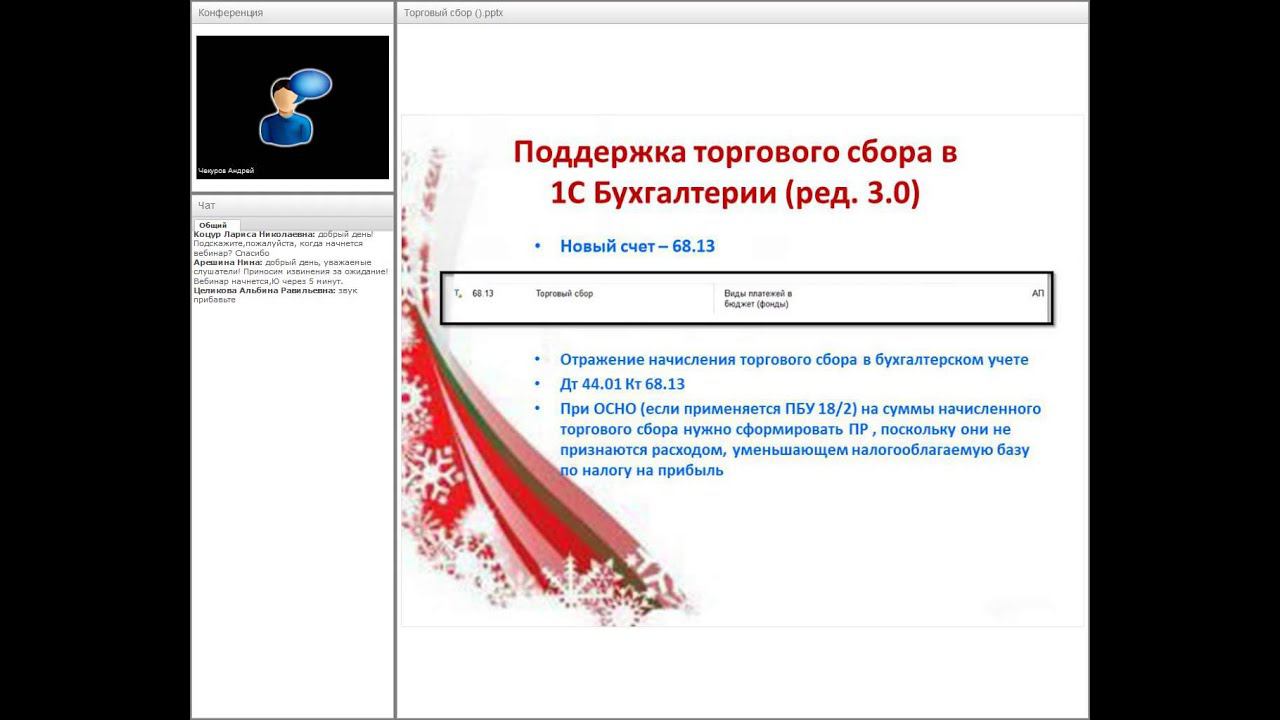Click chat message звук прибавьте
Screen dimensions: 1280x720
tap(275, 295)
